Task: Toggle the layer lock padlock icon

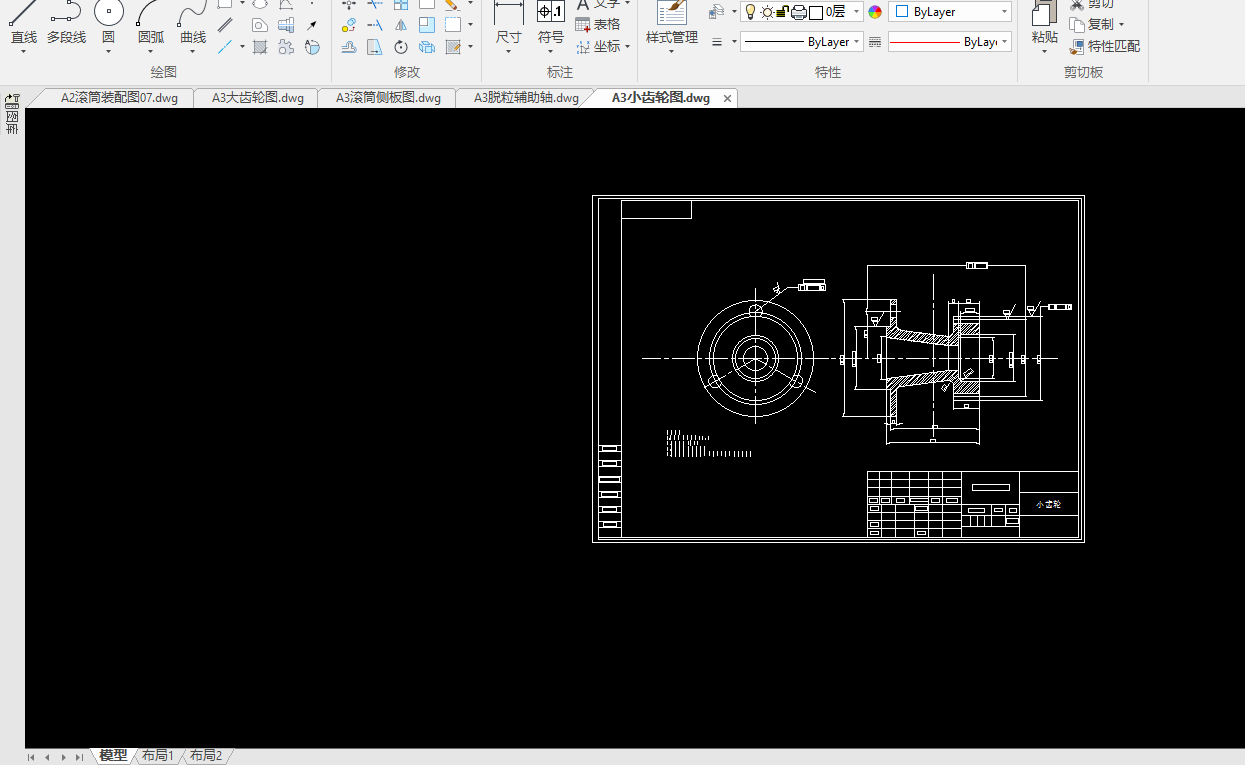Action: click(783, 12)
